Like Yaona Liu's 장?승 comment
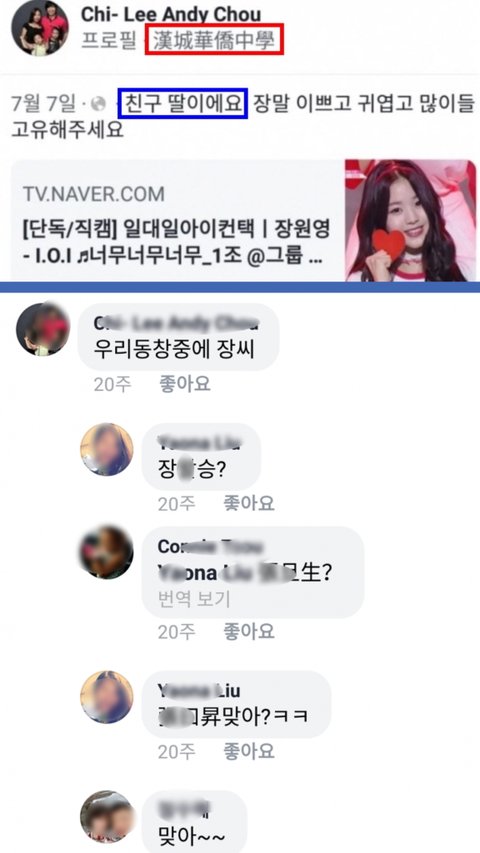The image size is (480, 853). coord(248,504)
